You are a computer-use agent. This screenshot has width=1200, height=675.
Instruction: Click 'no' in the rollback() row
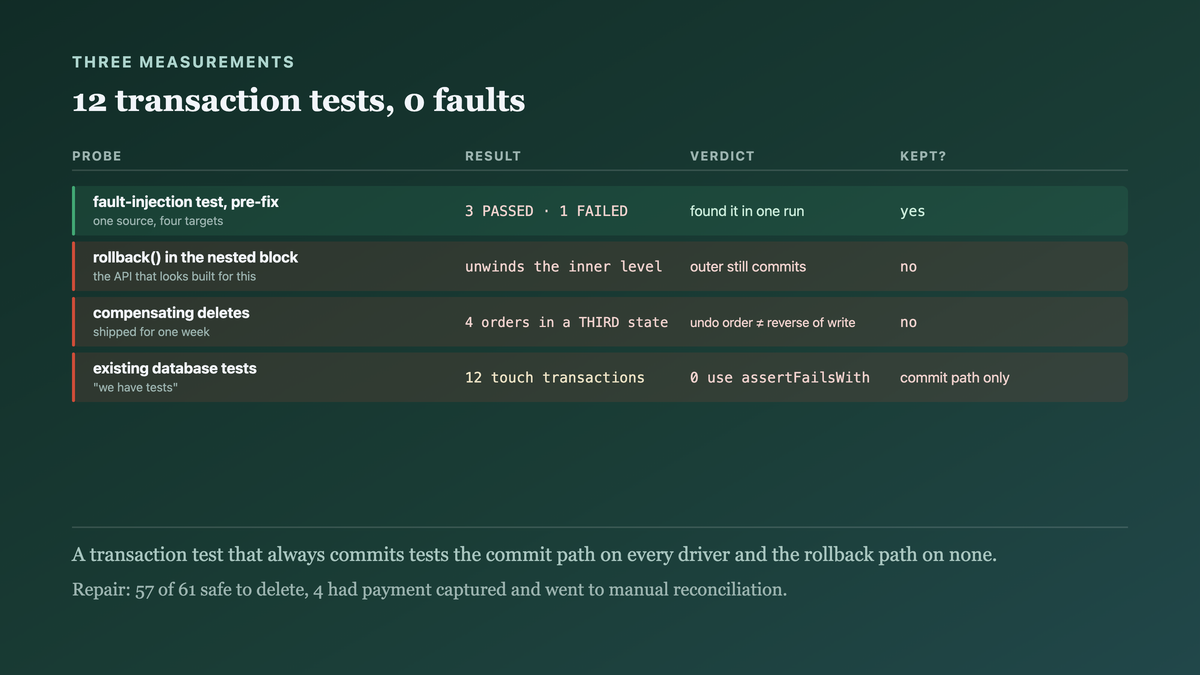(x=908, y=267)
